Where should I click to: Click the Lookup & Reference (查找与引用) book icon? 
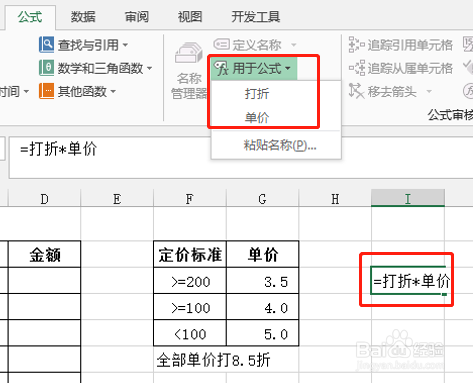46,45
